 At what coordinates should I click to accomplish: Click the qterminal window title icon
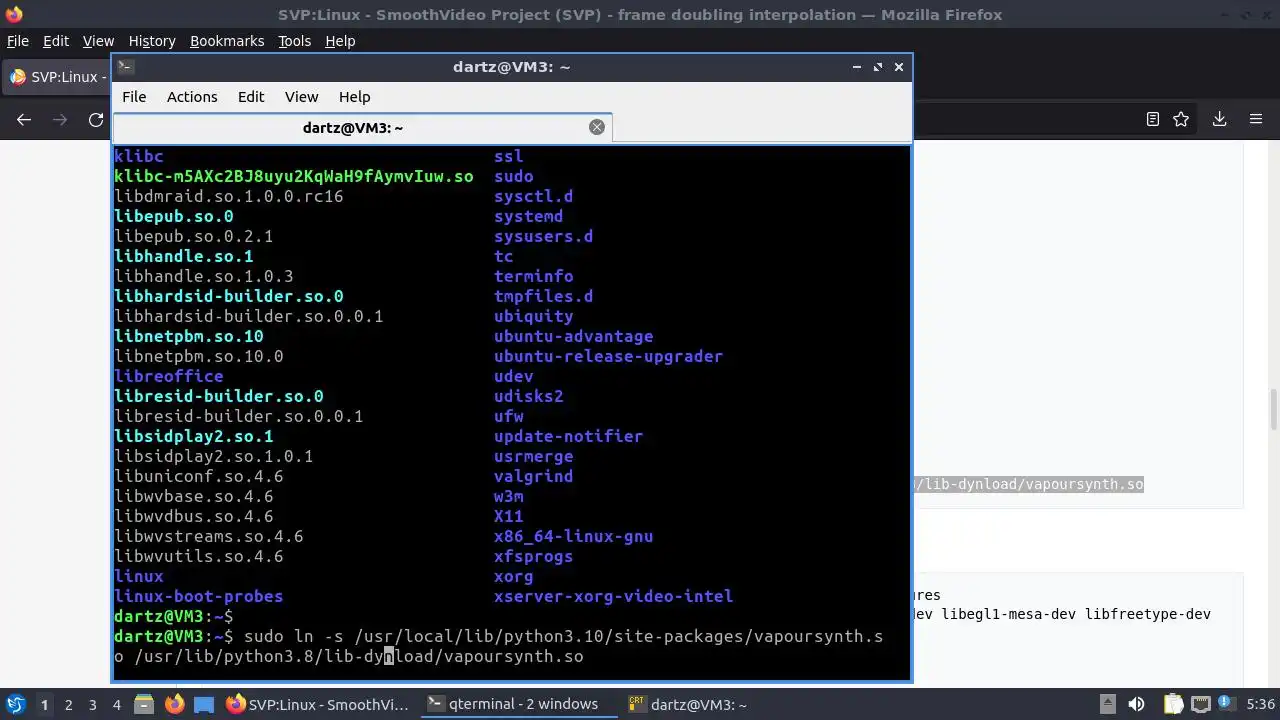(125, 67)
